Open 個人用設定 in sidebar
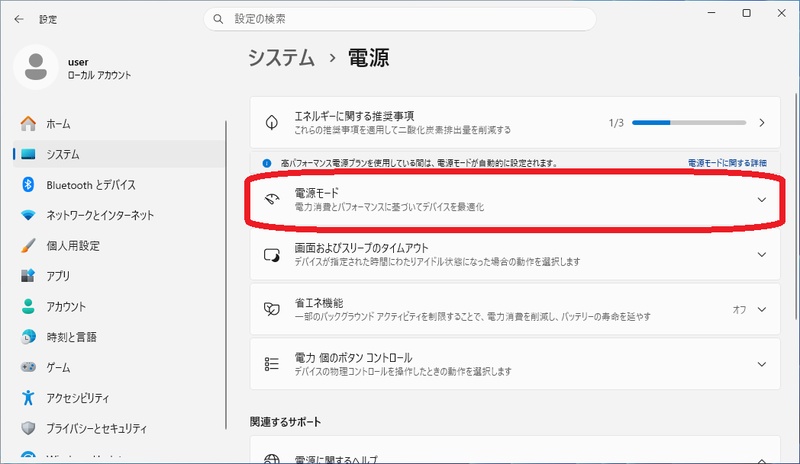This screenshot has height=464, width=800. [x=118, y=246]
